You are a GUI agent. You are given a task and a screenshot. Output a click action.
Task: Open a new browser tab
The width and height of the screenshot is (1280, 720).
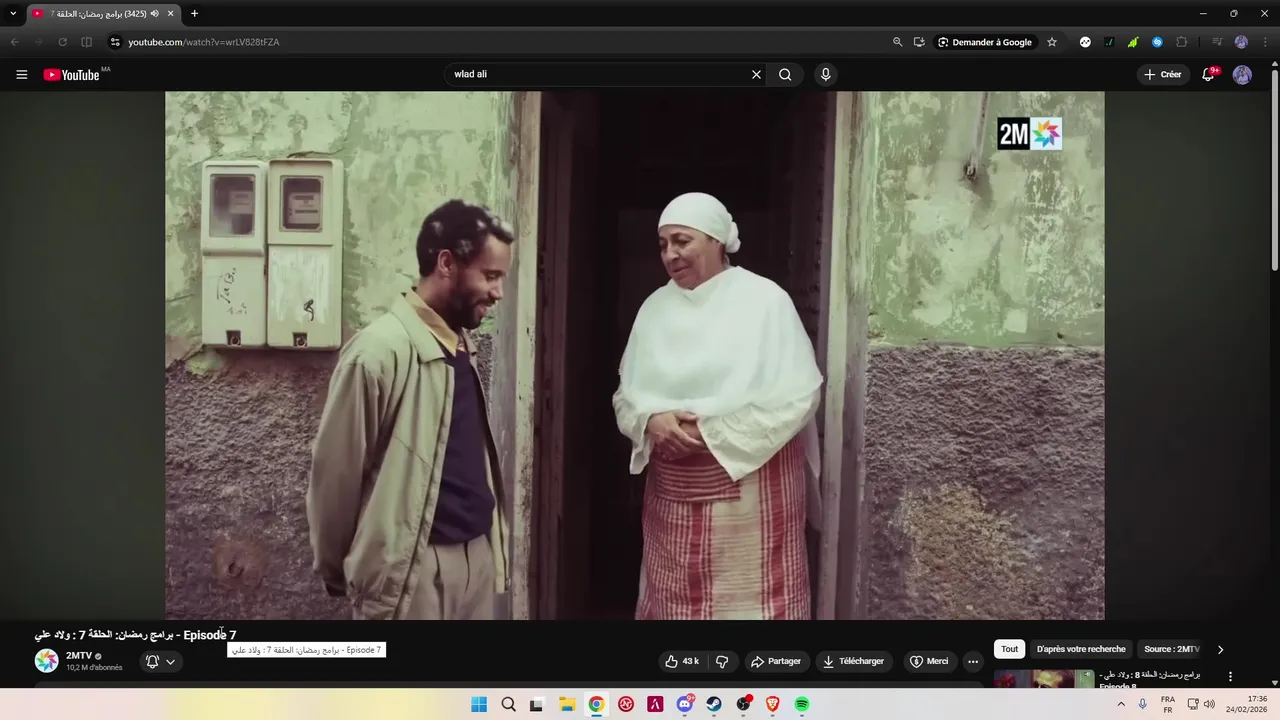click(194, 14)
